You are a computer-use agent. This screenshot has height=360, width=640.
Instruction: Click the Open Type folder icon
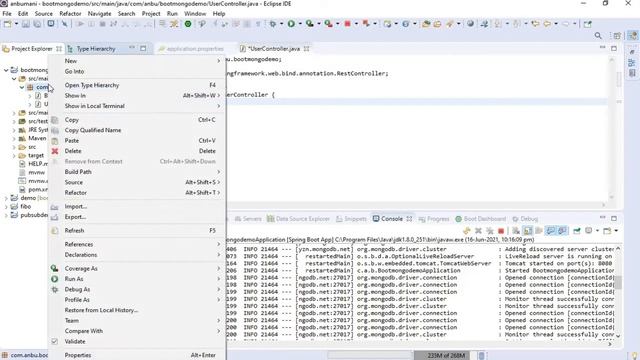coord(426,24)
